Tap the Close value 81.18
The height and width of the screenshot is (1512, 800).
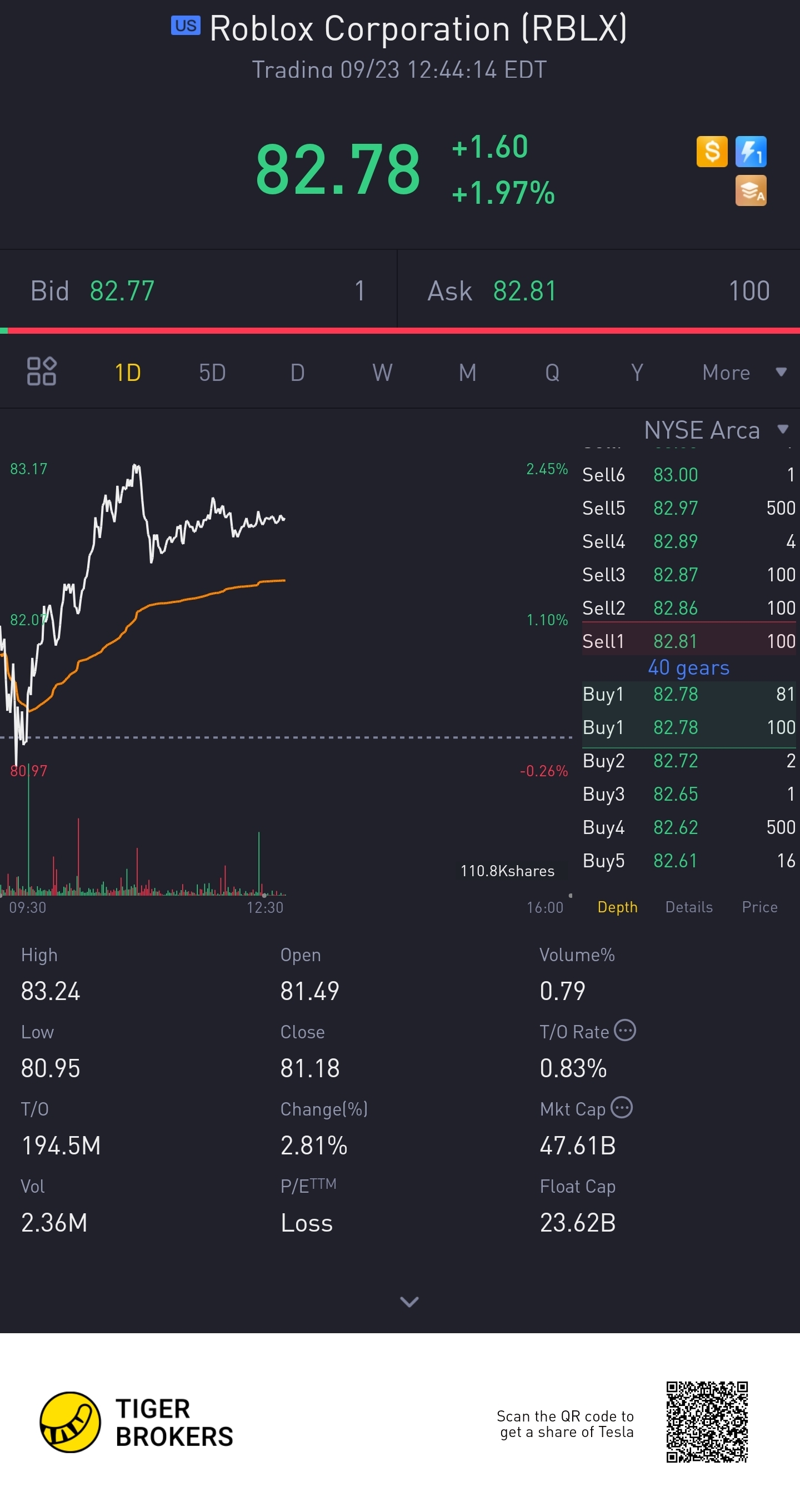(309, 1068)
